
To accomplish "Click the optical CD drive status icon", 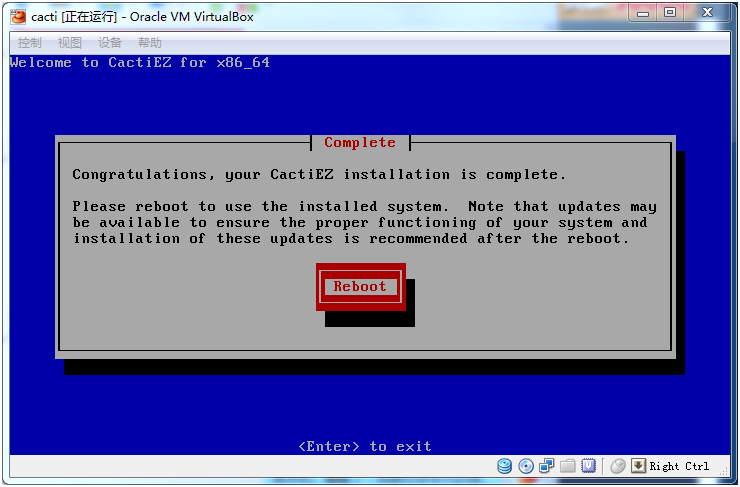I will coord(526,466).
